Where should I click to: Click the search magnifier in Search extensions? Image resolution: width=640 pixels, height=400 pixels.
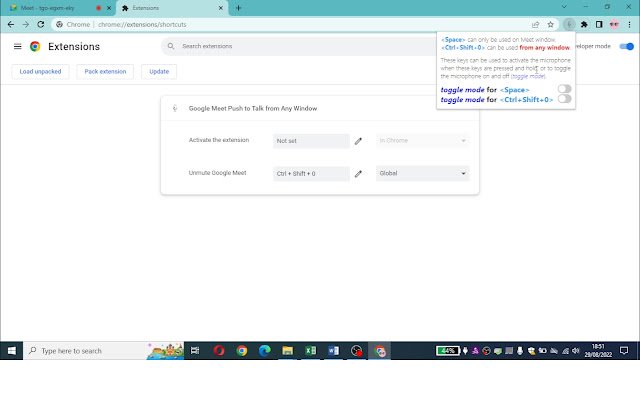tap(171, 46)
